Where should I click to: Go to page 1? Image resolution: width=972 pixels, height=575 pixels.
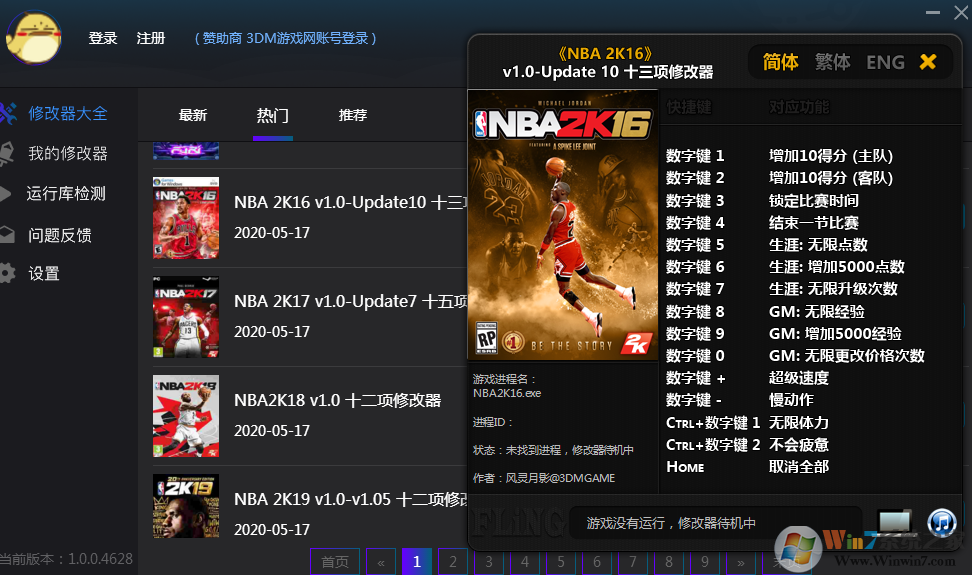(x=417, y=561)
